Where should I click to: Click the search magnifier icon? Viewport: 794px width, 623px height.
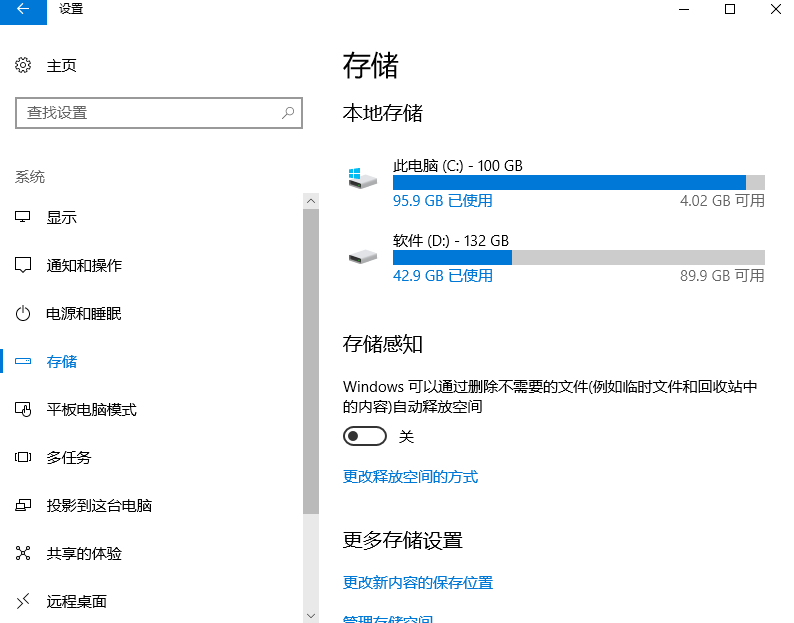(x=288, y=112)
